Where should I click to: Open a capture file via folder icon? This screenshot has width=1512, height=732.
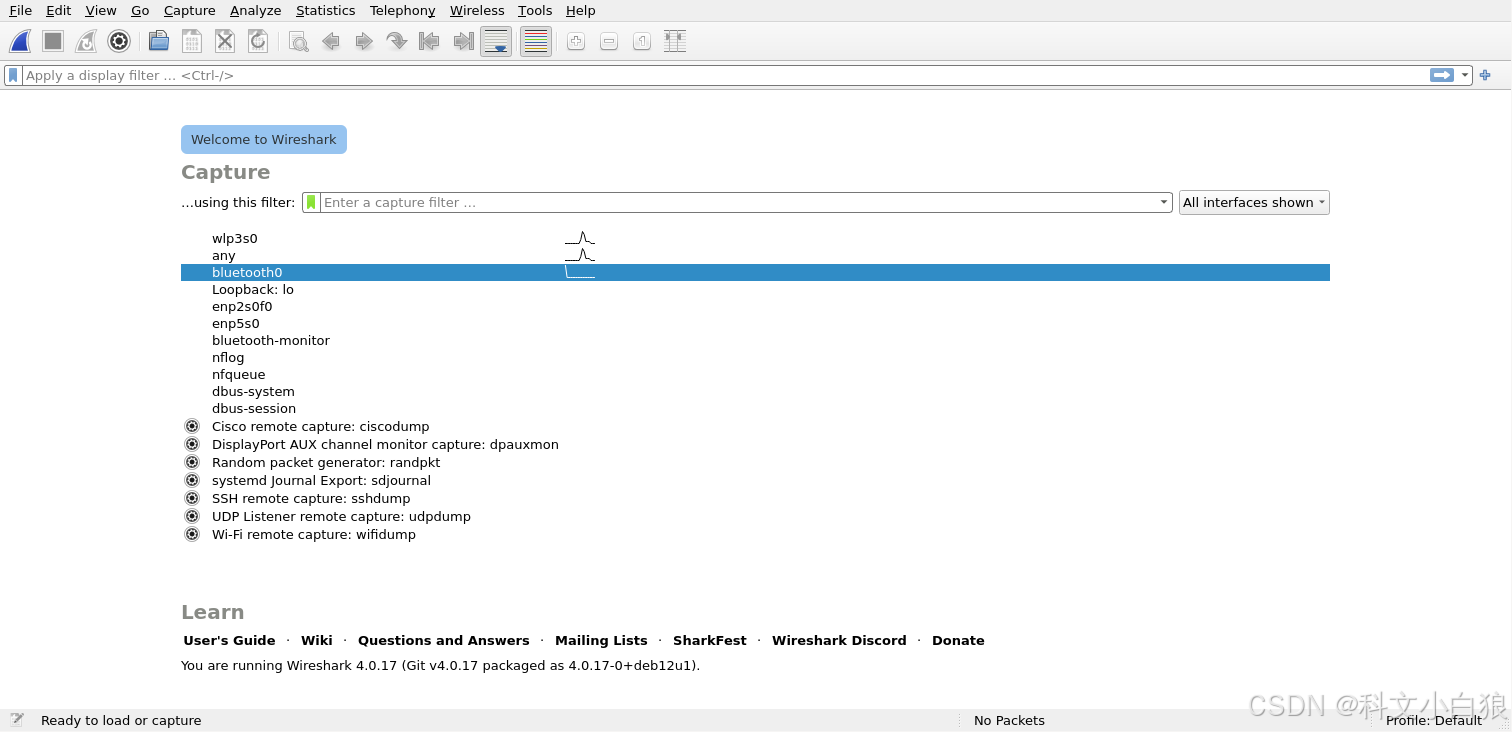(x=158, y=41)
